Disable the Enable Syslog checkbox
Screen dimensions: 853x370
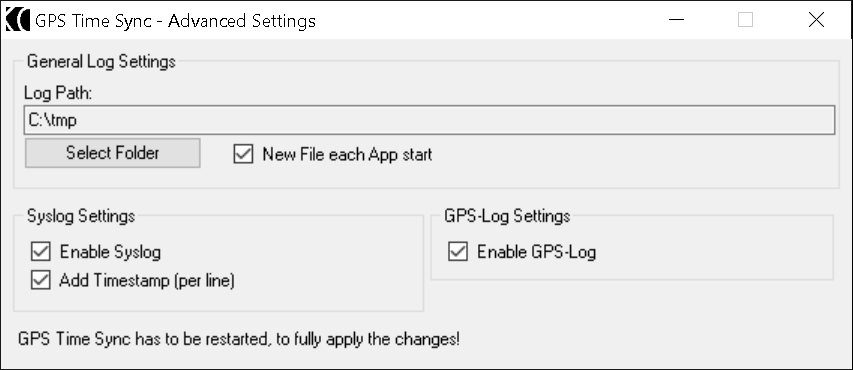(x=41, y=251)
